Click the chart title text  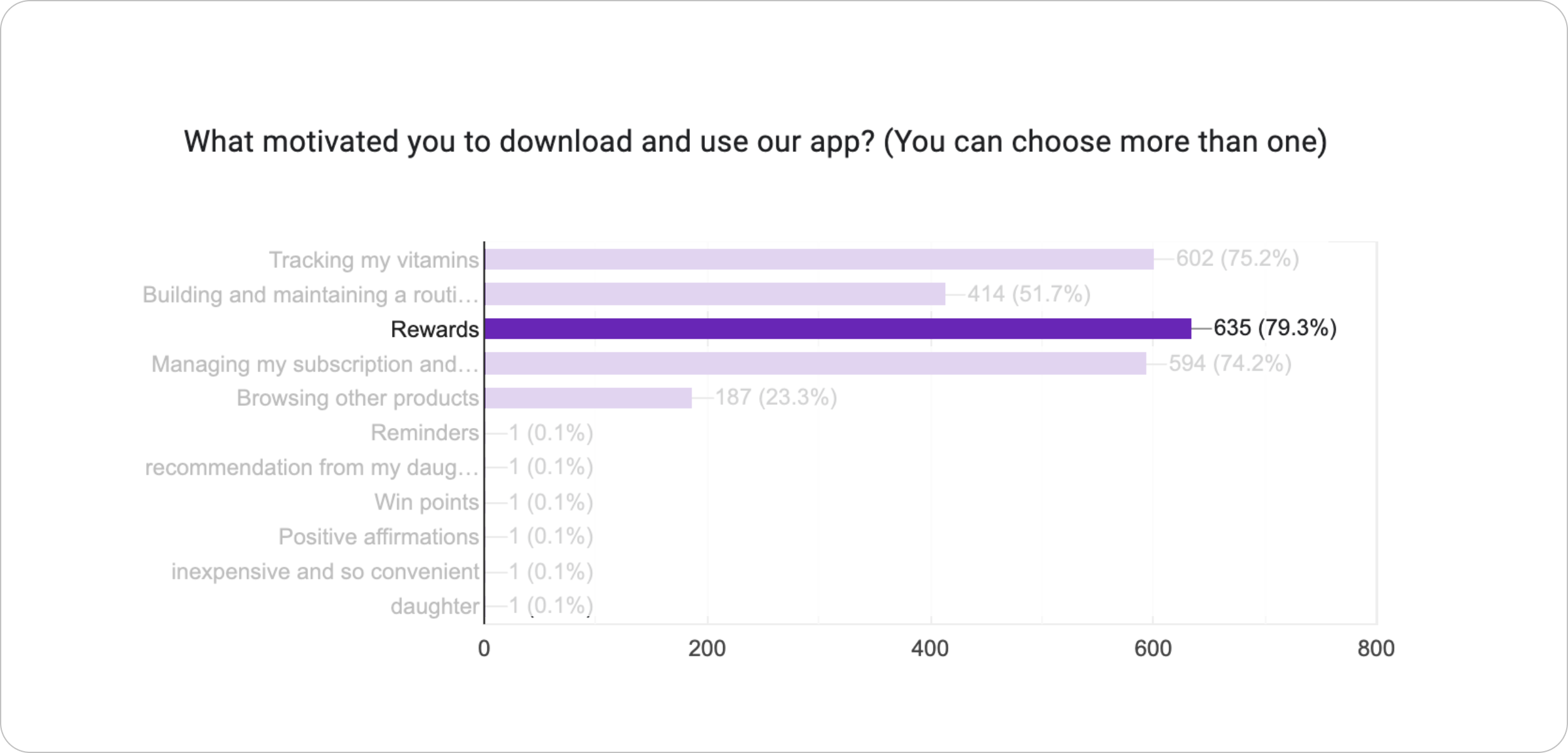coord(755,142)
